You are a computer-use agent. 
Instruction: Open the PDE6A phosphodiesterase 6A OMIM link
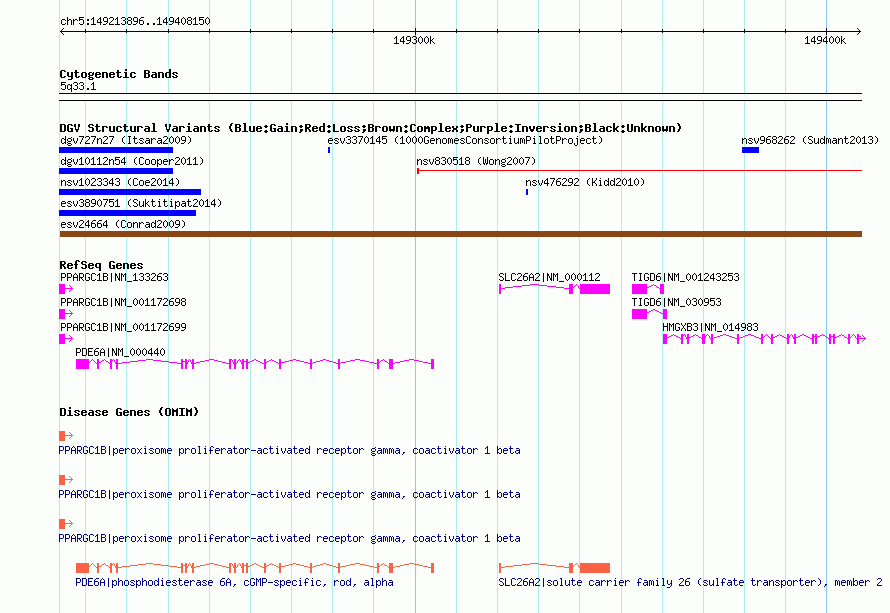234,582
